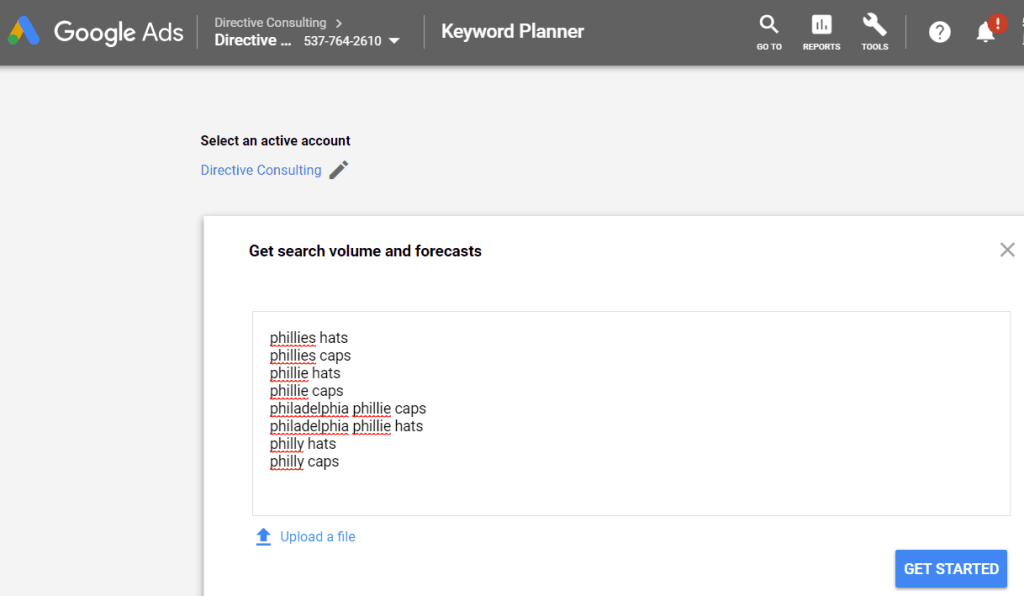Screen dimensions: 1024x596
Task: Click the upload arrow icon
Action: [263, 537]
